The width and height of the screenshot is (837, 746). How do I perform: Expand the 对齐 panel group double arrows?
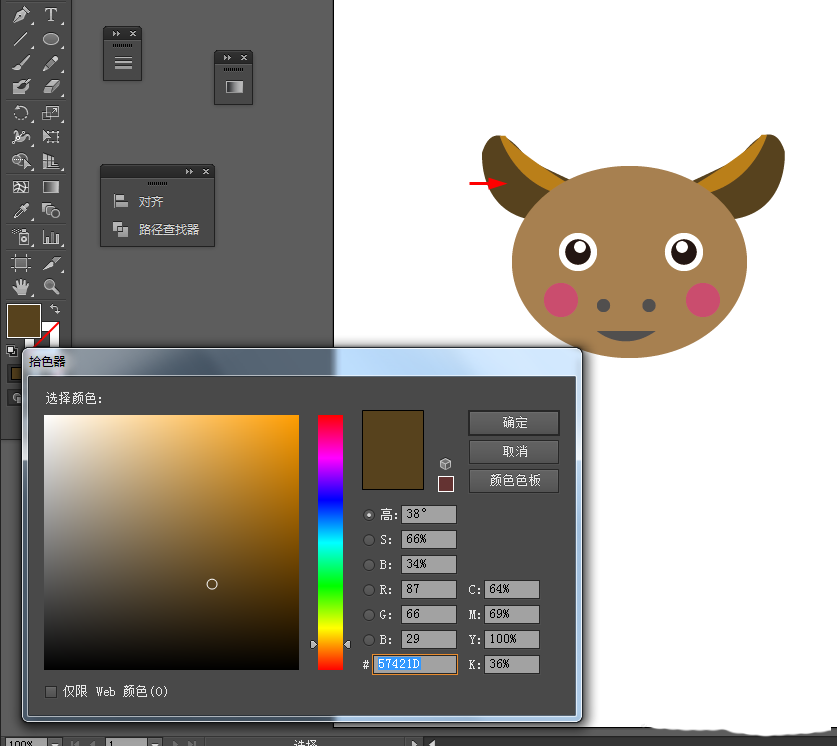click(x=189, y=171)
